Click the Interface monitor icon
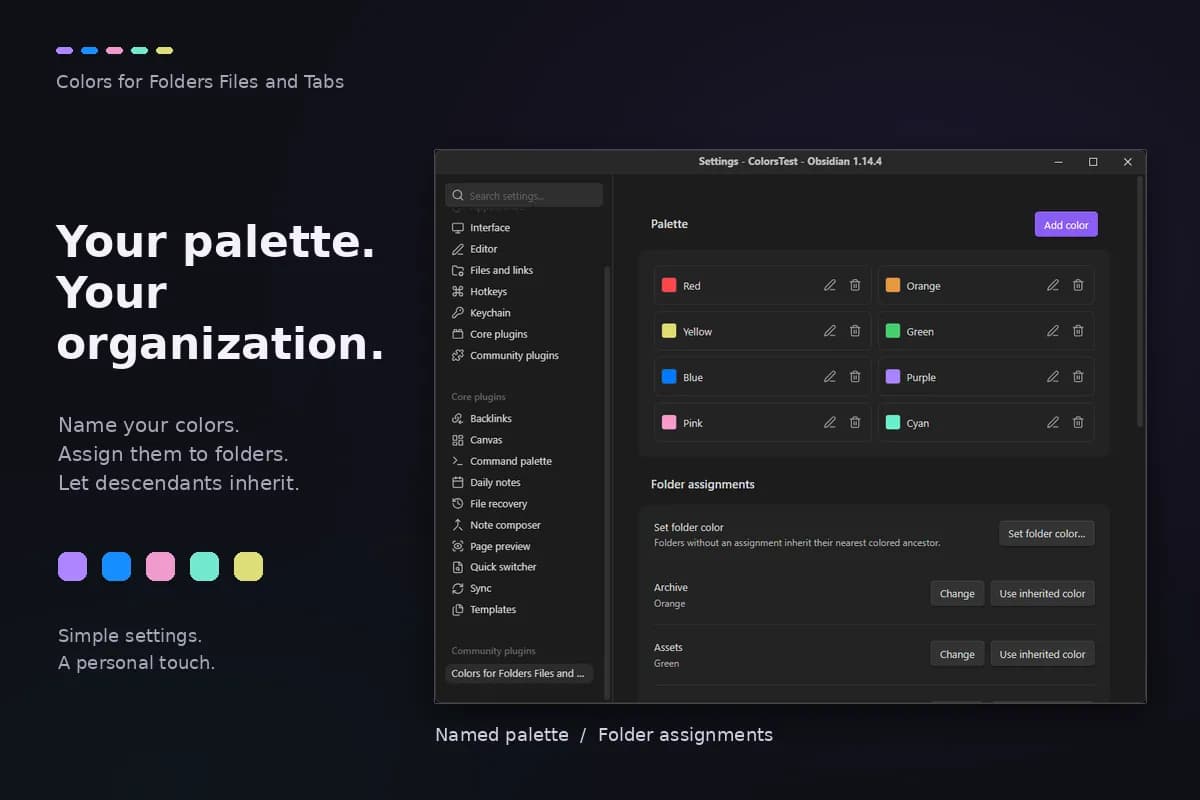 (x=458, y=228)
